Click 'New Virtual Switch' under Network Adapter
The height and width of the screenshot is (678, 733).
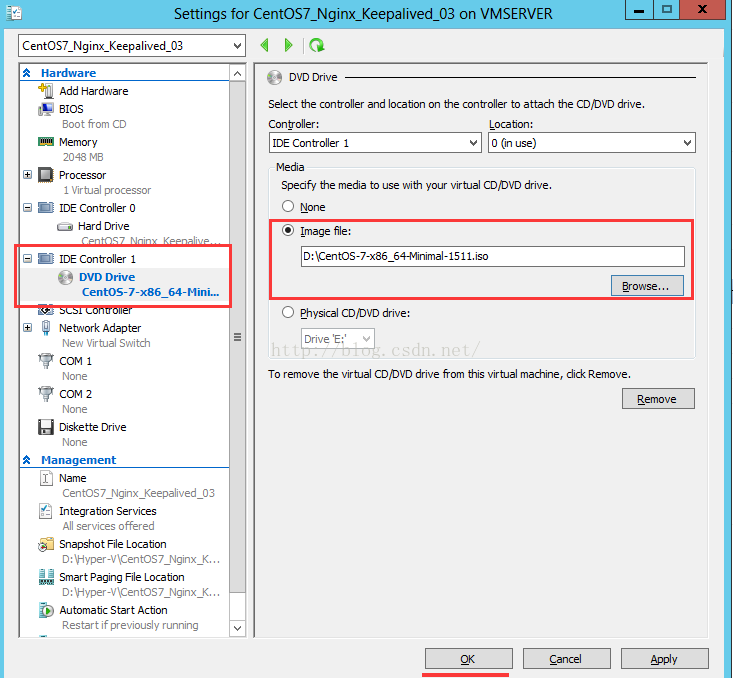click(x=106, y=343)
